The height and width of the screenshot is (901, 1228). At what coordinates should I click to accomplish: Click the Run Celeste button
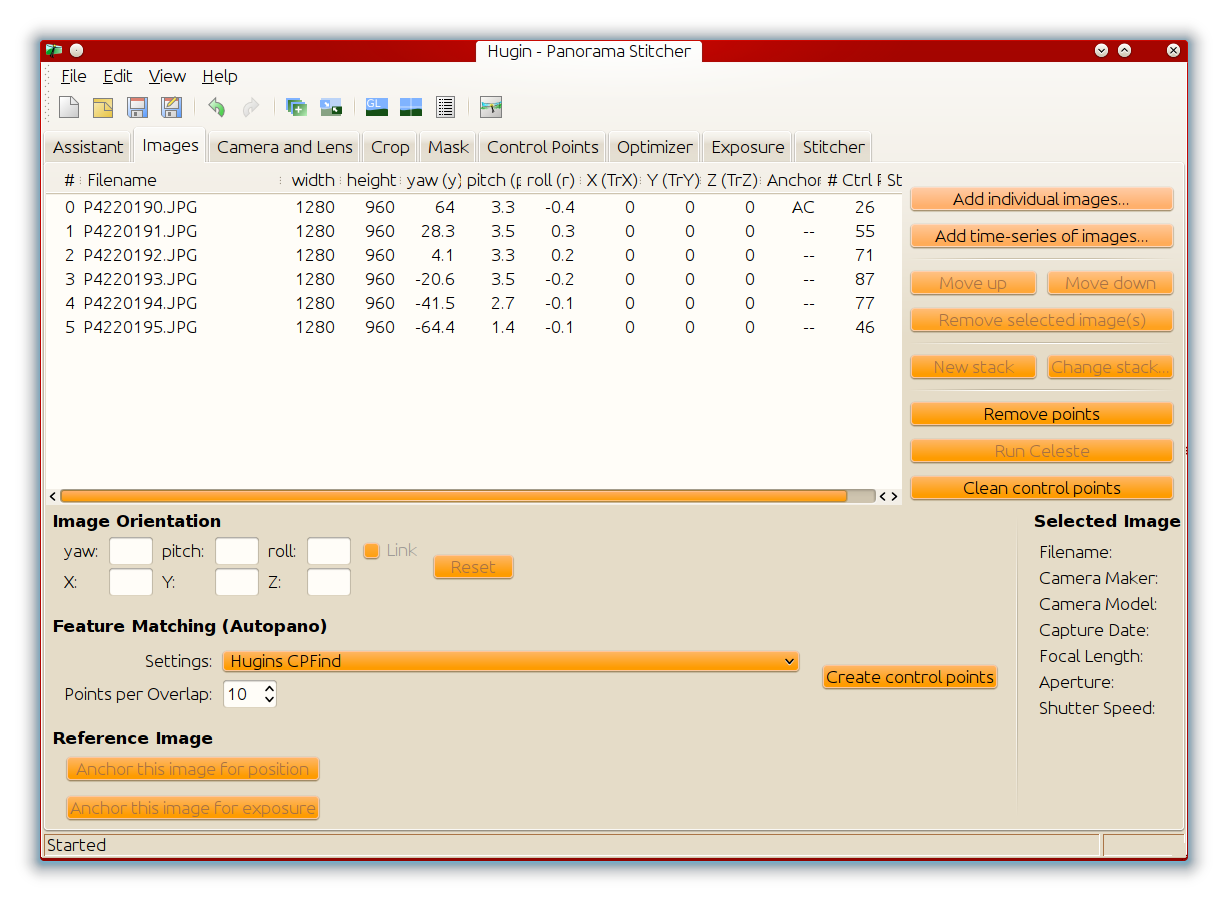pos(1041,451)
